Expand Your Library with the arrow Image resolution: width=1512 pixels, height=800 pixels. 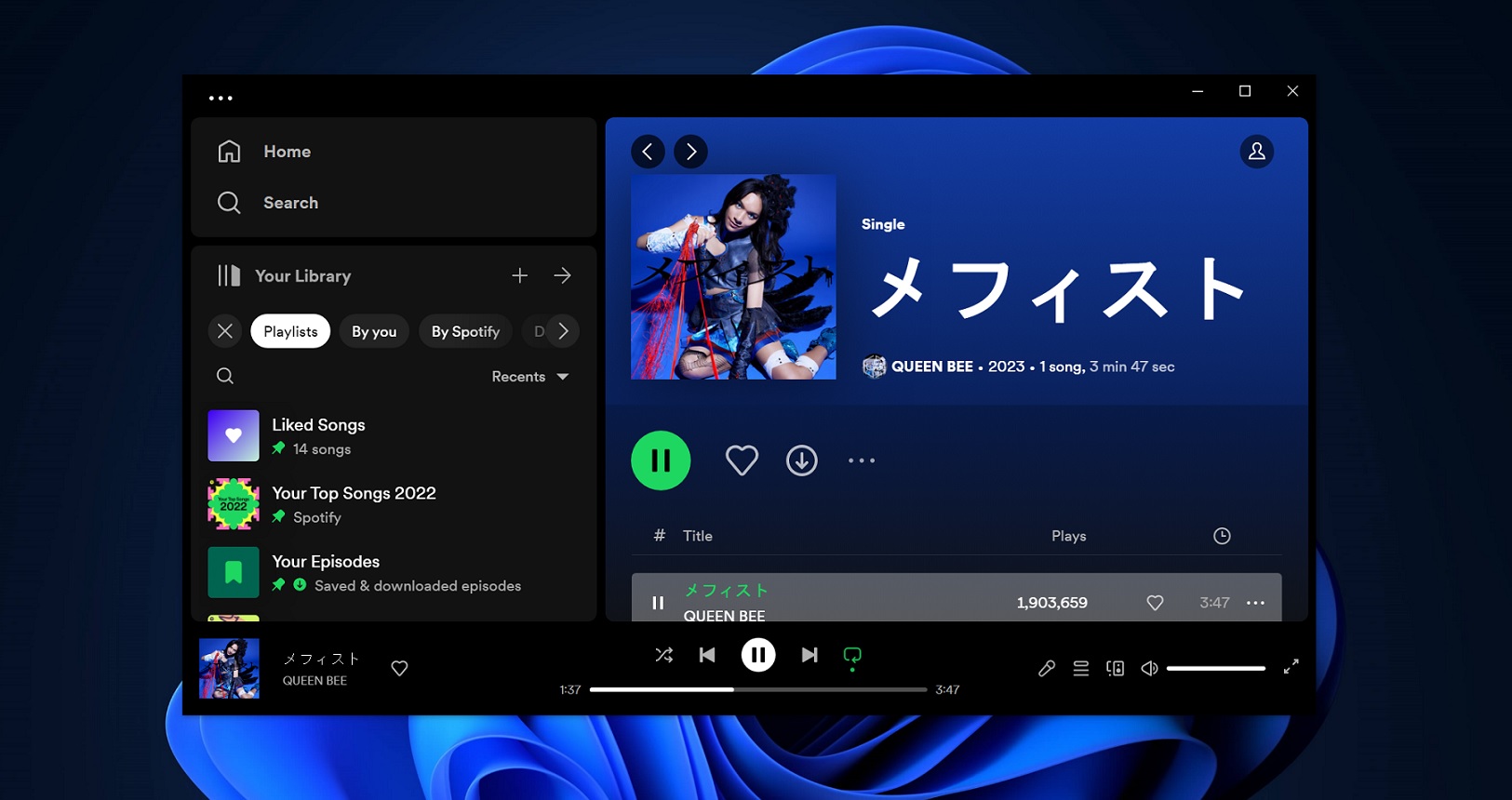click(x=562, y=275)
